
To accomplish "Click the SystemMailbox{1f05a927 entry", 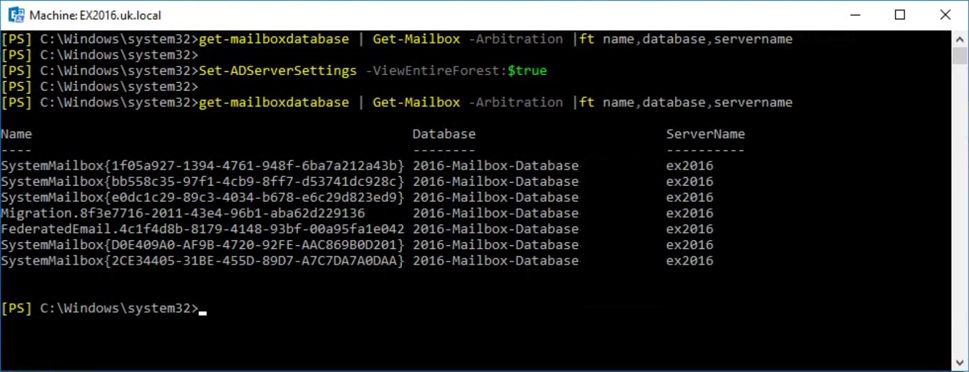I will (x=203, y=166).
